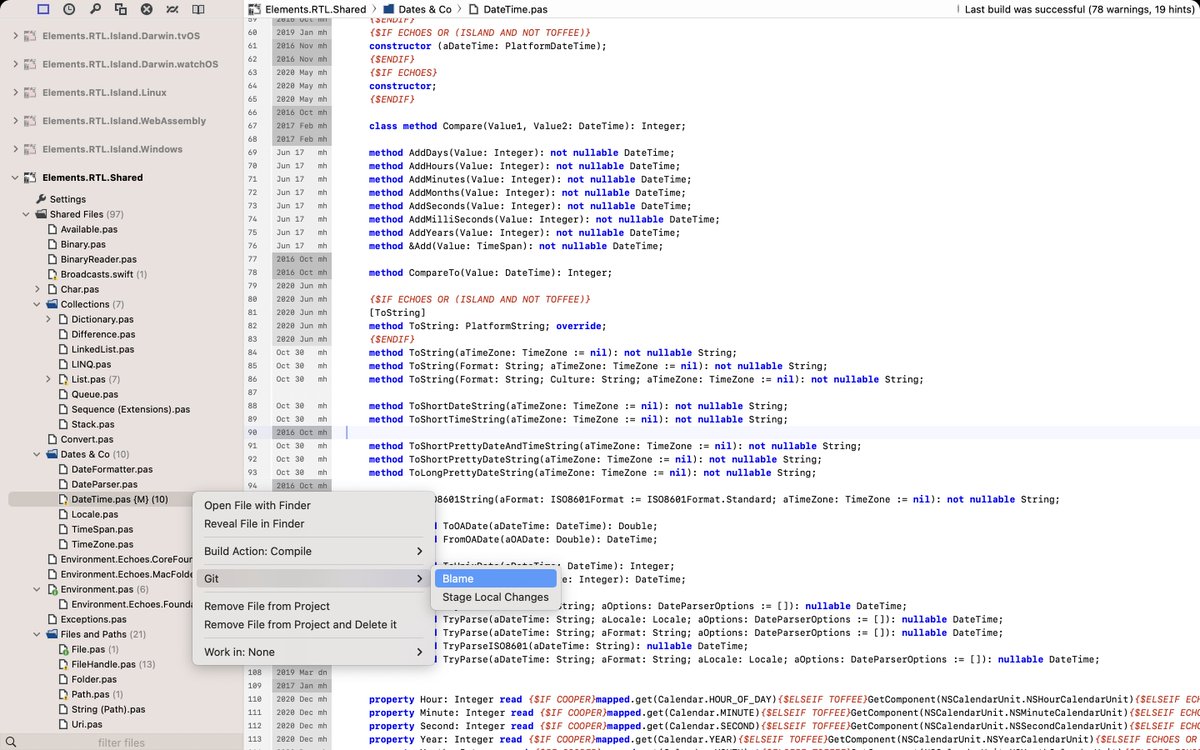Collapse the Dates & Co folder
This screenshot has width=1200, height=750.
pos(37,454)
